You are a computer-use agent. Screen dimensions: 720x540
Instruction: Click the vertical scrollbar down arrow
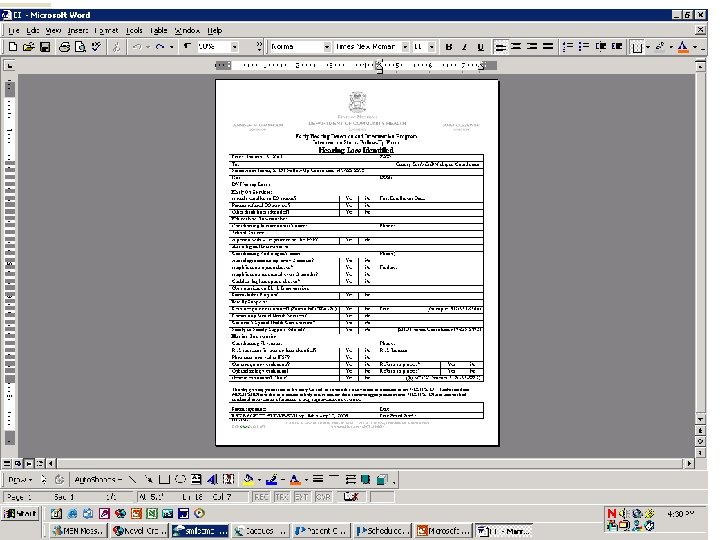tap(700, 419)
